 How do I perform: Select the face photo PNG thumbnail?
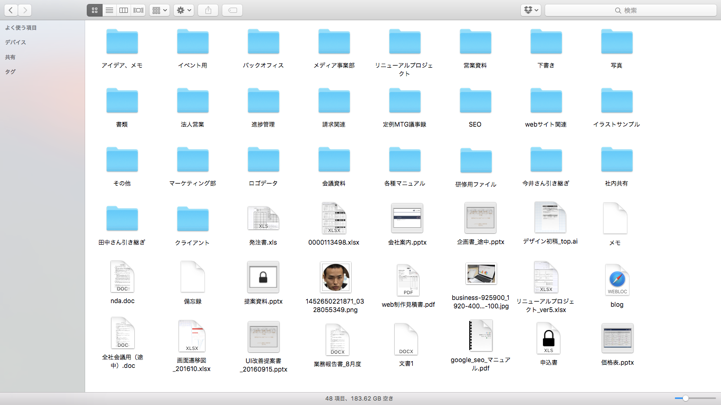tap(335, 277)
